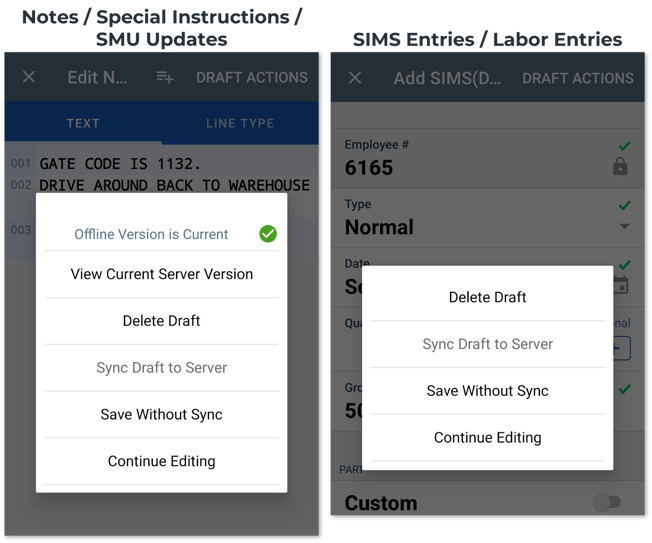
Task: Close the Add SIMS screen with X
Action: (x=357, y=77)
